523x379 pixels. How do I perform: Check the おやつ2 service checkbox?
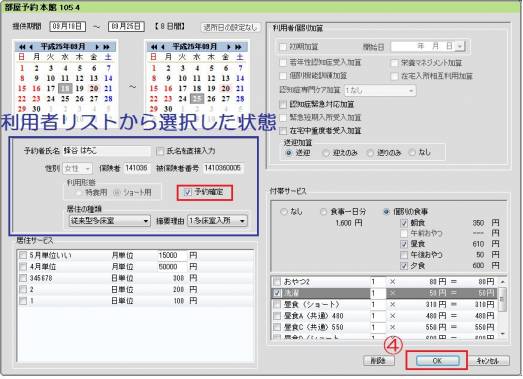click(277, 282)
